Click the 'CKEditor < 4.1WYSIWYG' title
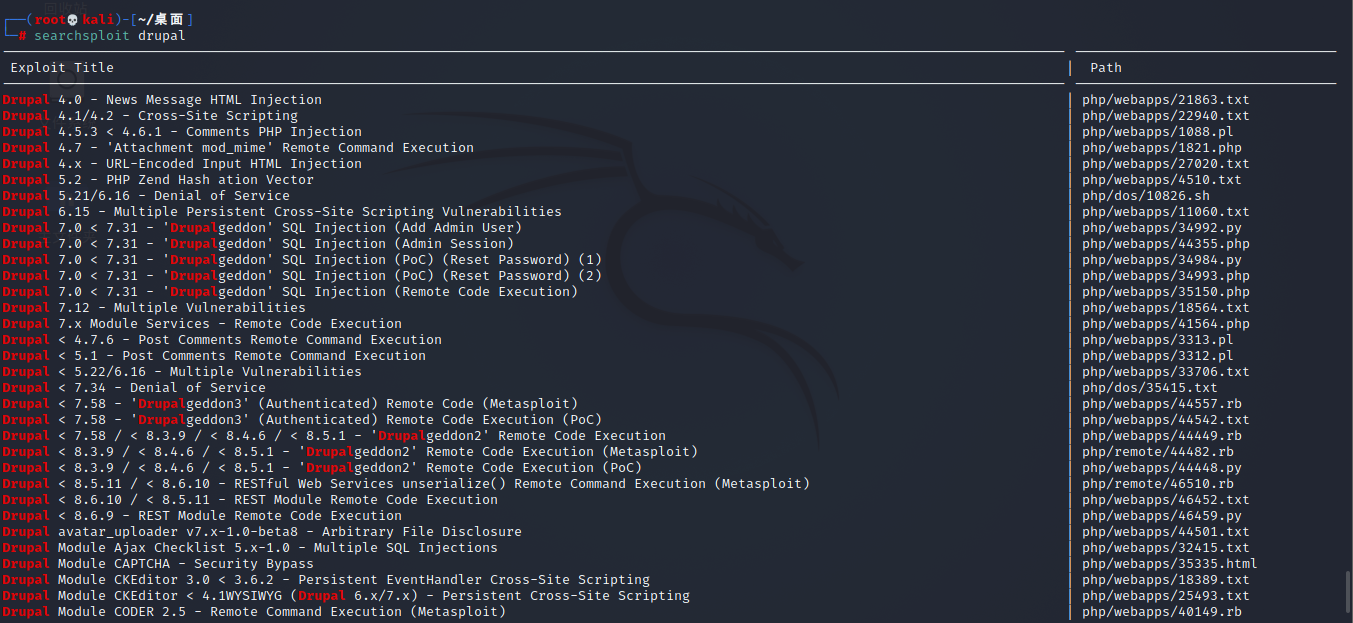Viewport: 1353px width, 623px height. point(346,596)
